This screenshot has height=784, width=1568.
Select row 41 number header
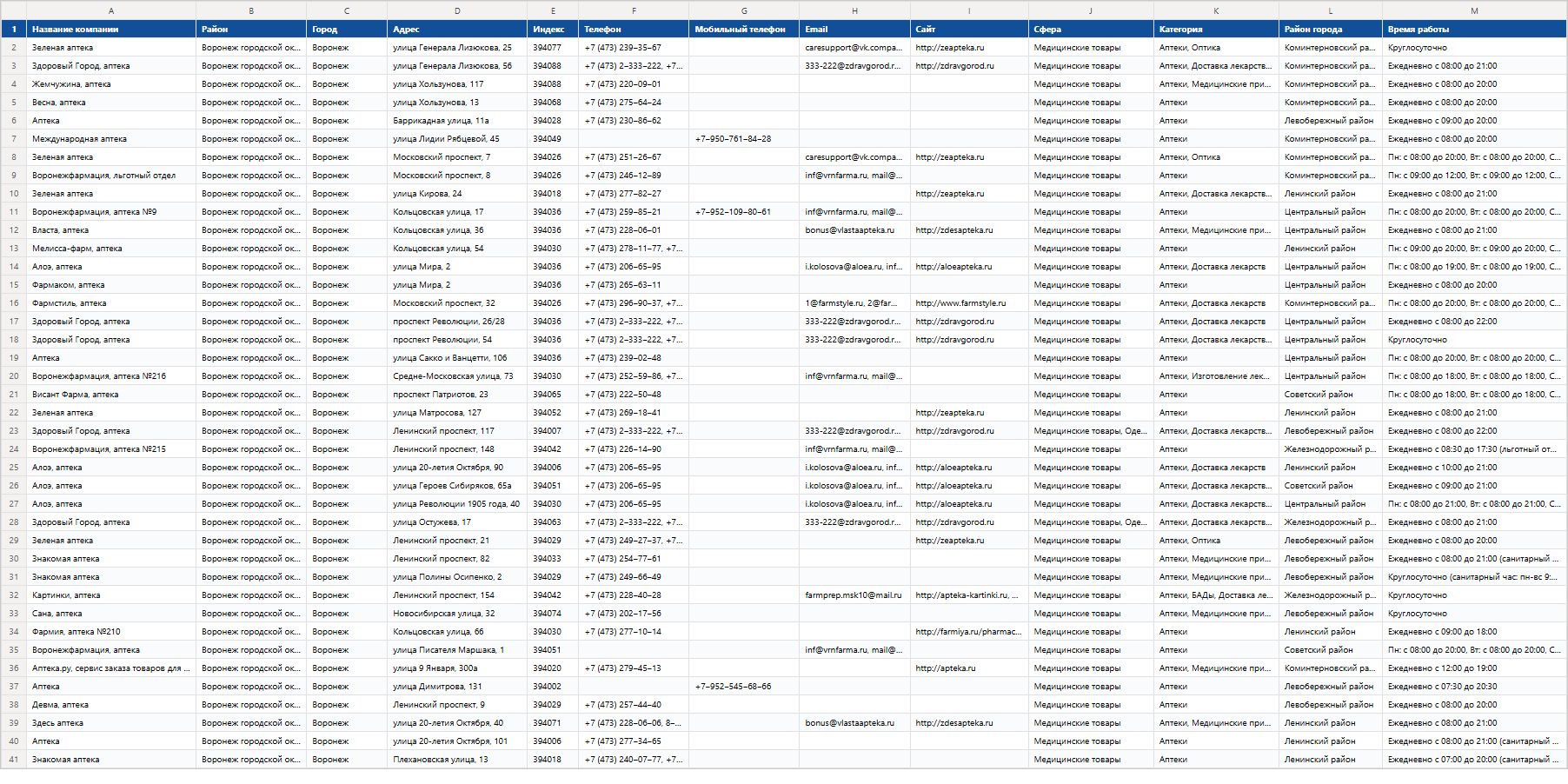pos(14,760)
